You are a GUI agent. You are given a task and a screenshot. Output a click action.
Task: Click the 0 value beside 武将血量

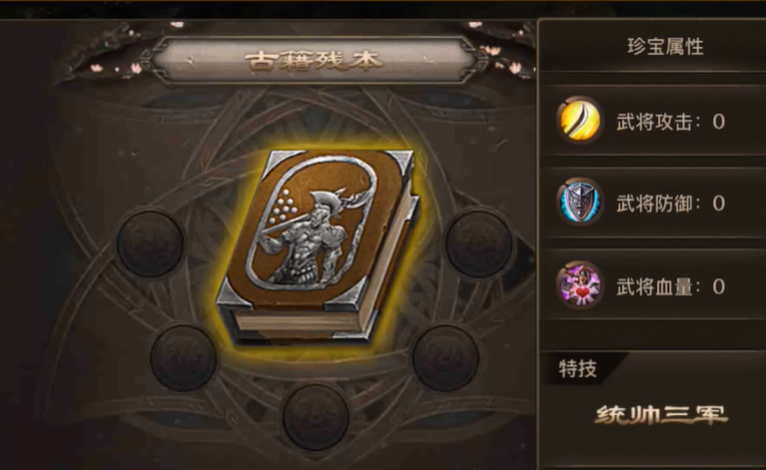pos(718,287)
